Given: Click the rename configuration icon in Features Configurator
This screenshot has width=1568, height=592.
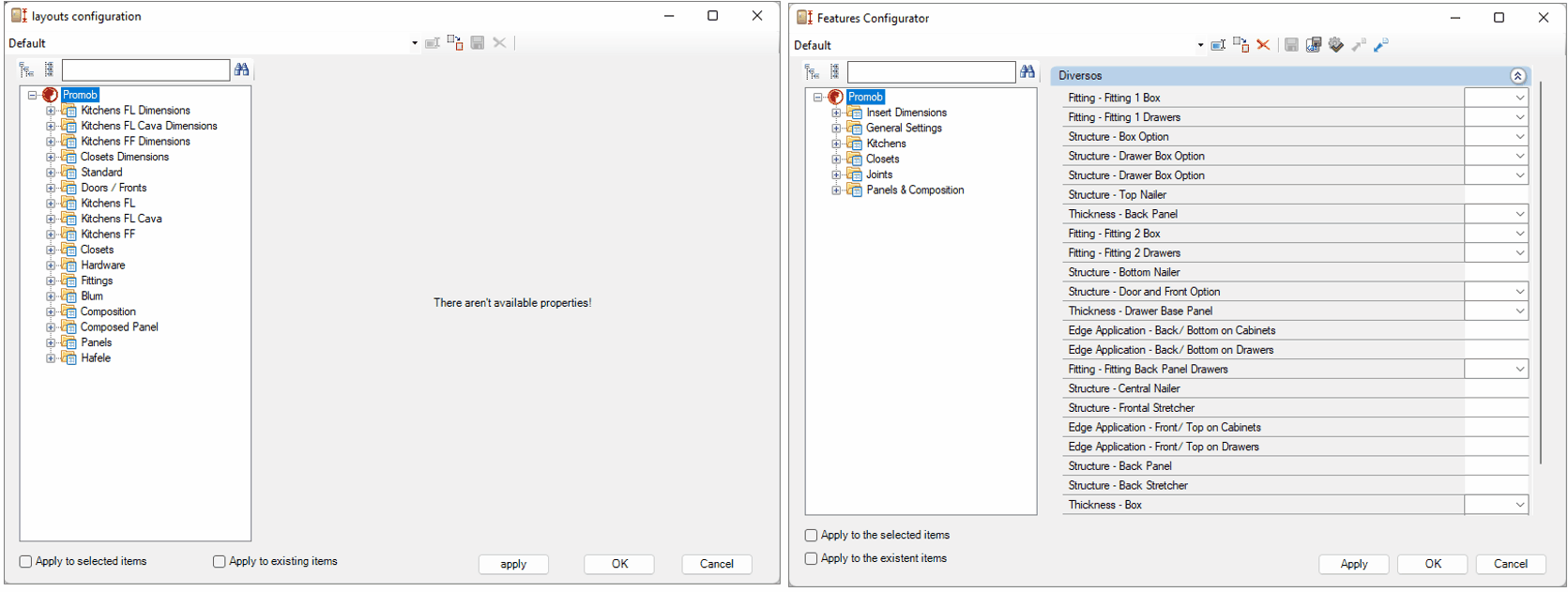Looking at the screenshot, I should pos(1218,45).
